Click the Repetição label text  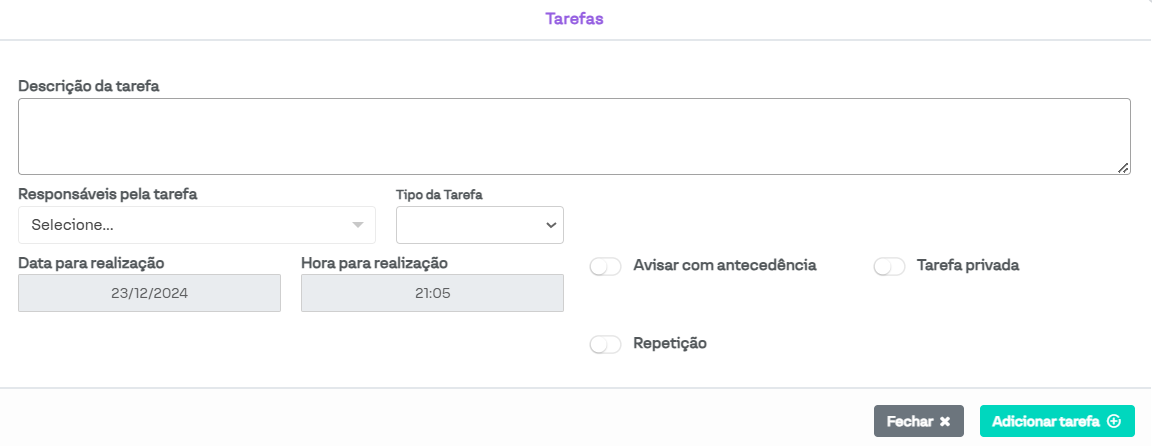click(670, 344)
